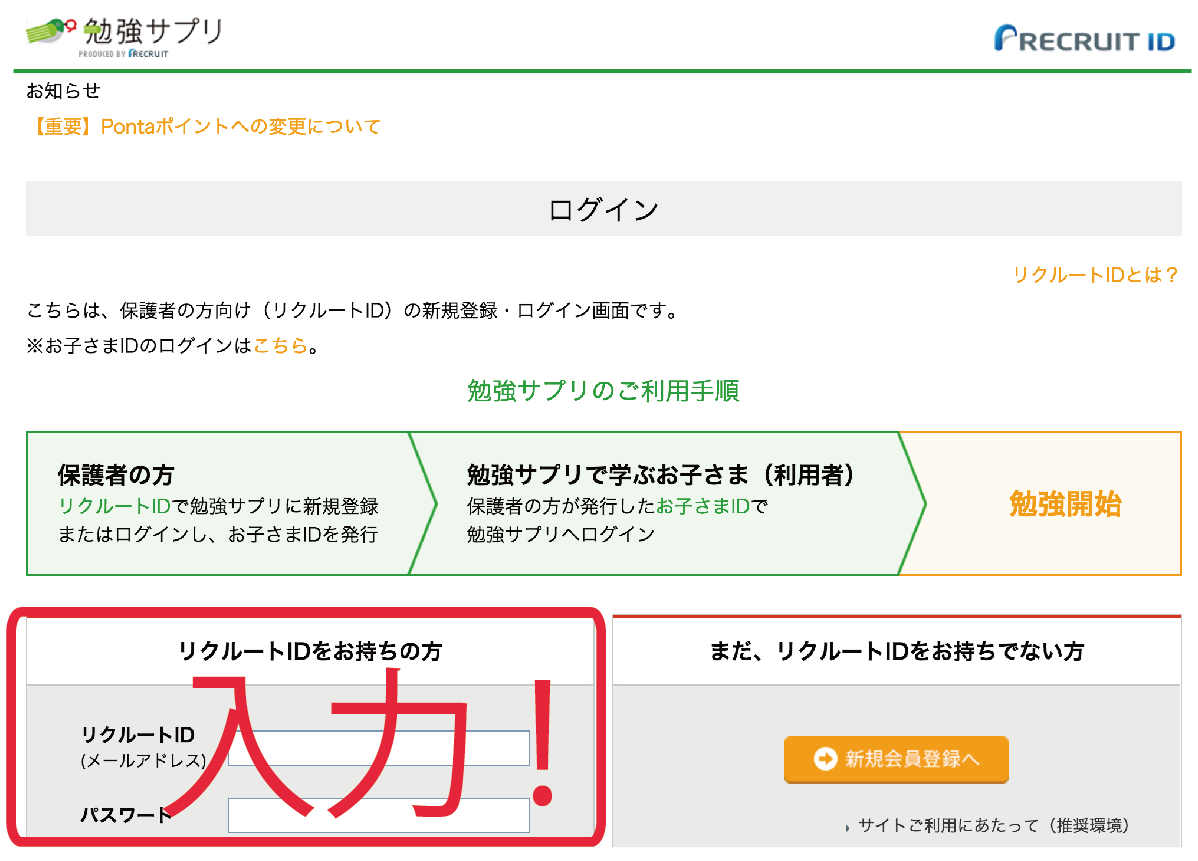This screenshot has height=861, width=1198.
Task: Open サイトご利用にあたって（推奨環境） link
Action: pos(993,826)
